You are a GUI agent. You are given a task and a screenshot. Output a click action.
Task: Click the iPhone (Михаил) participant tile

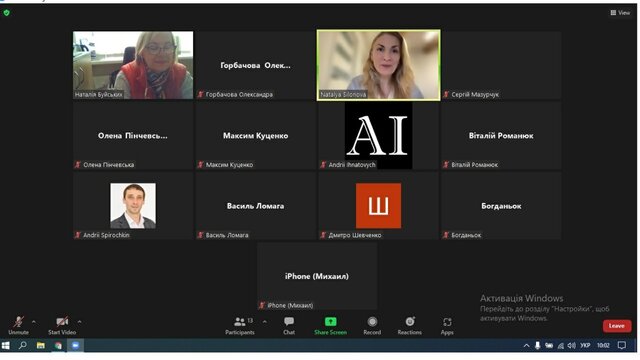click(x=317, y=276)
